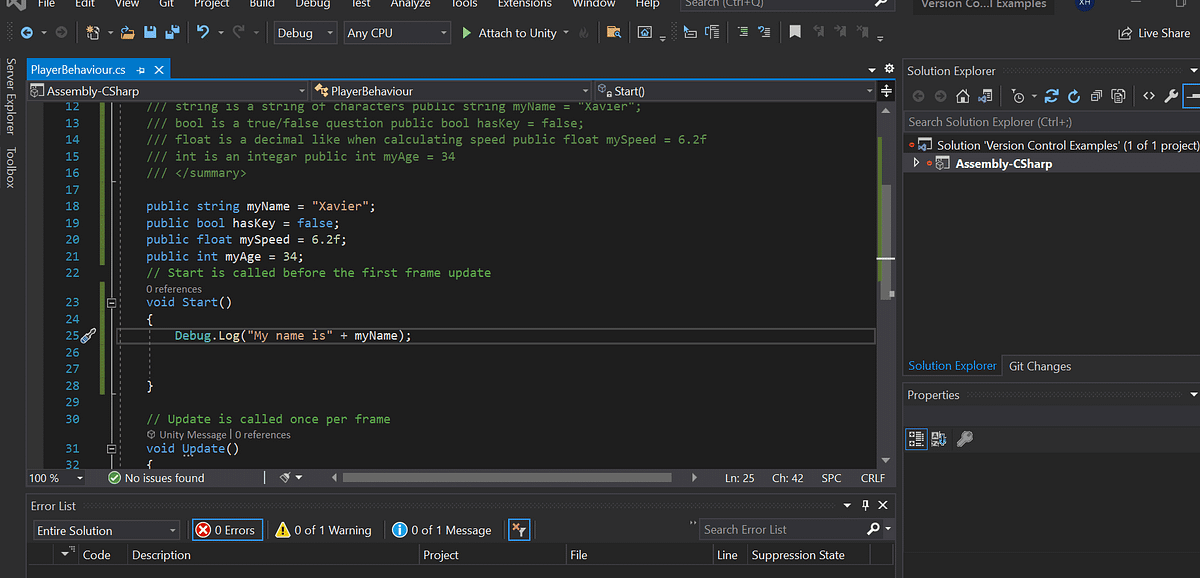Click the green Attach to Unity play icon
The image size is (1200, 578).
(467, 33)
